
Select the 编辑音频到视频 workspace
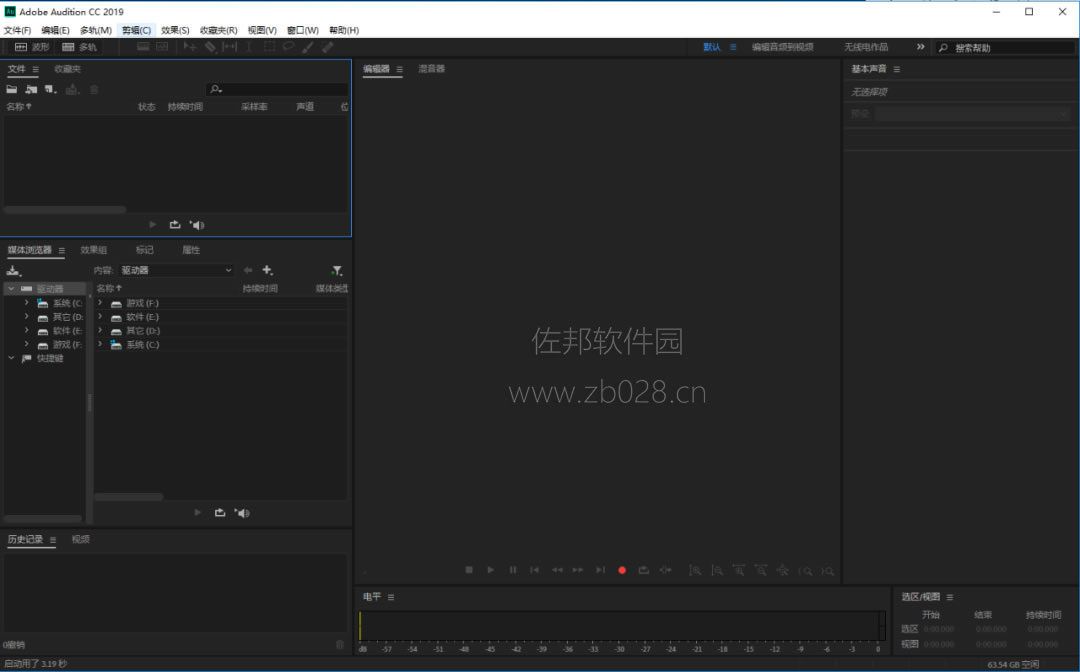(782, 47)
